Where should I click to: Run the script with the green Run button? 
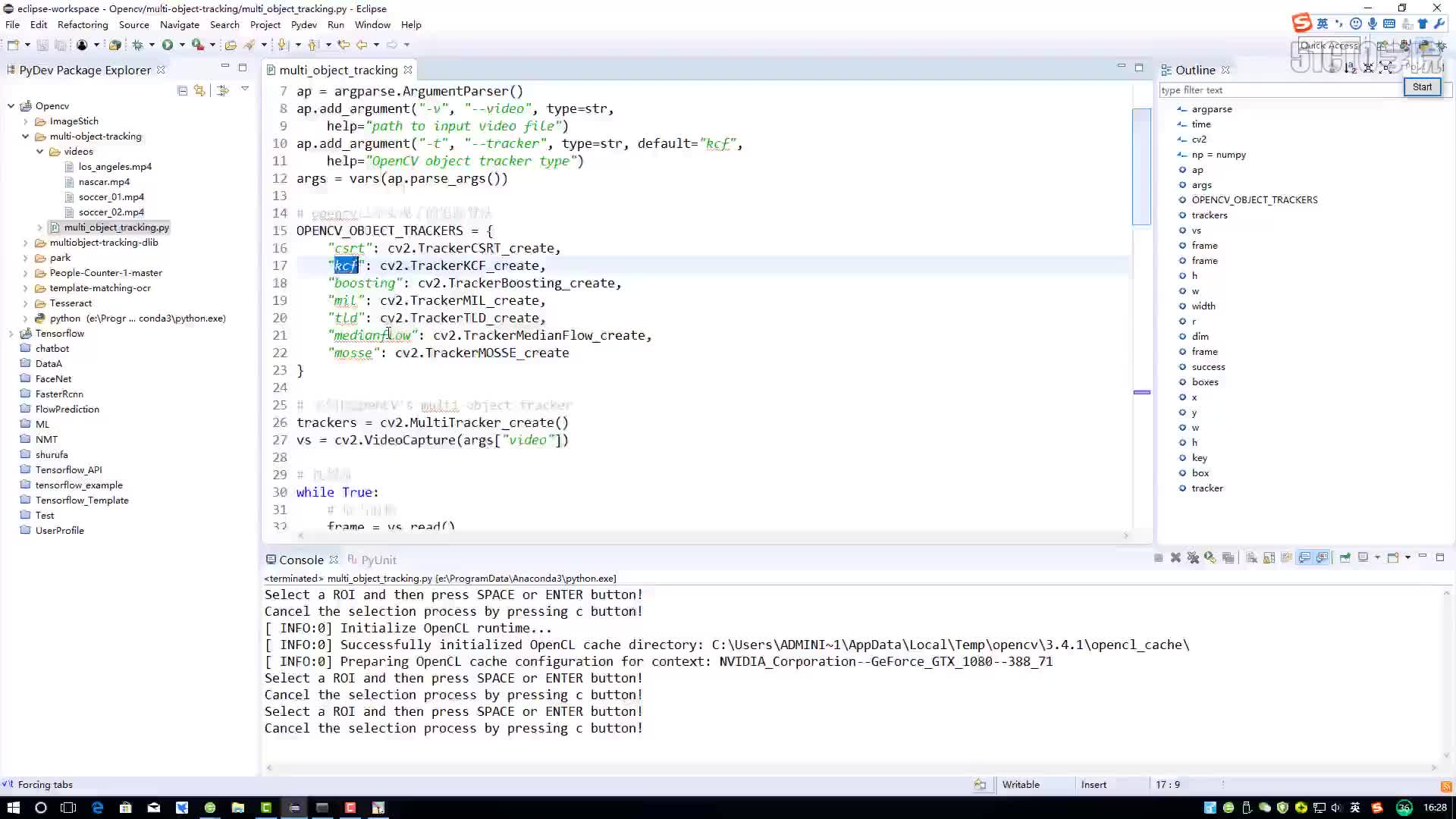click(168, 45)
